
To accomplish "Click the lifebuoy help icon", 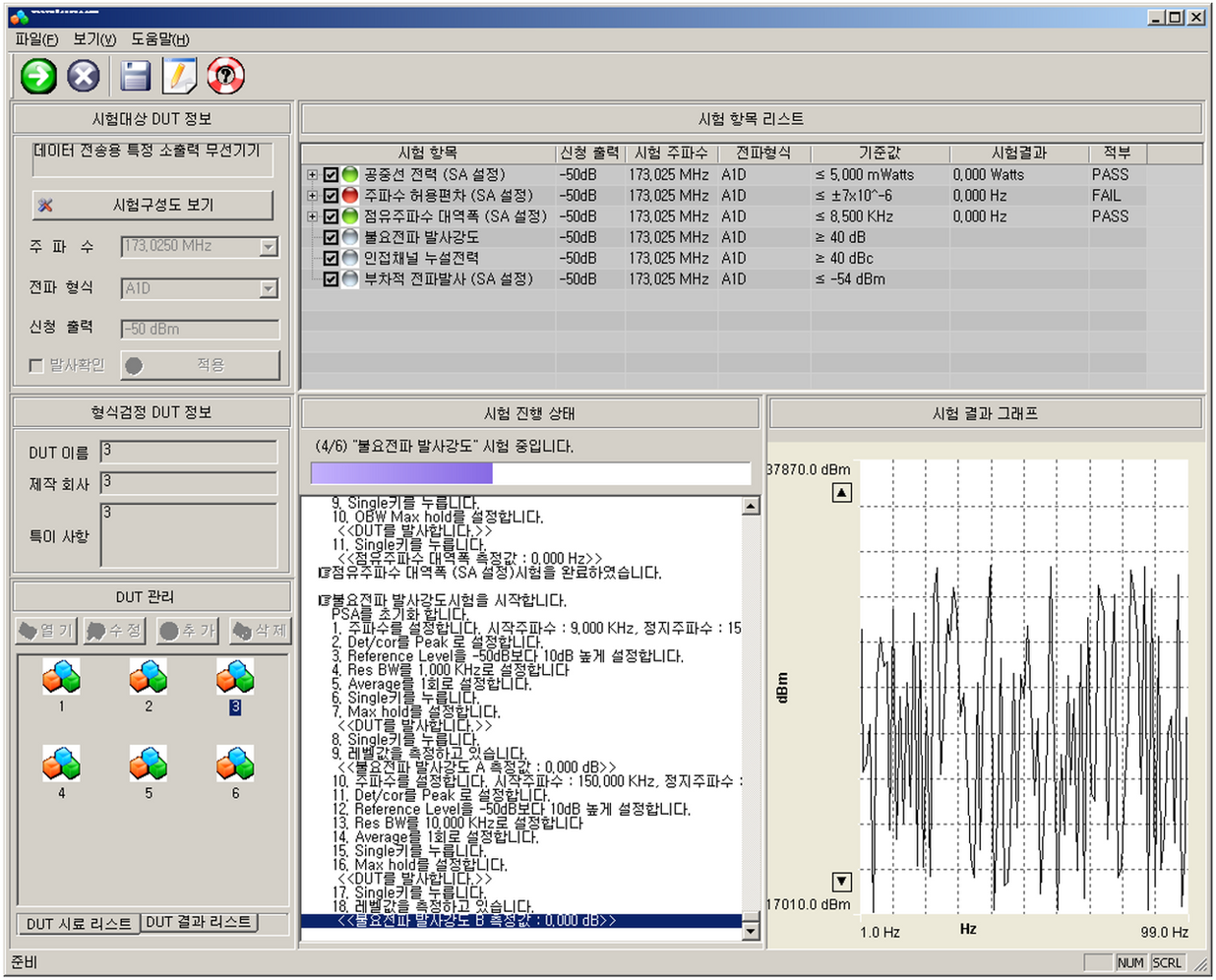I will tap(225, 76).
